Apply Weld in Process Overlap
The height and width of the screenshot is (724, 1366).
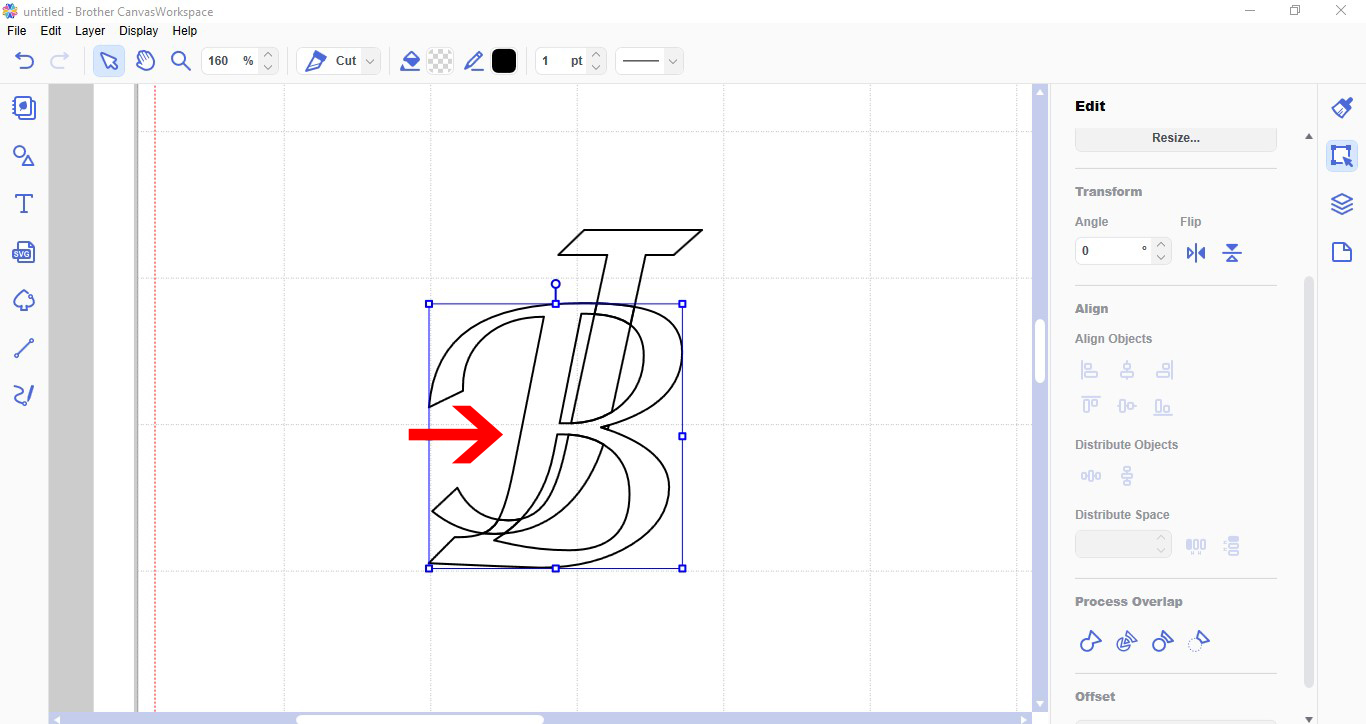coord(1090,641)
